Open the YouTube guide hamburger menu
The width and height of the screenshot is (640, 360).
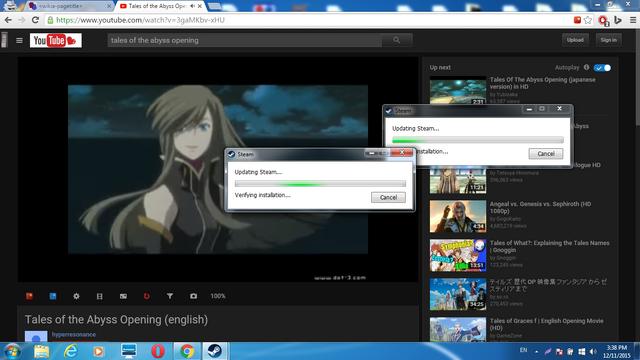coord(19,40)
